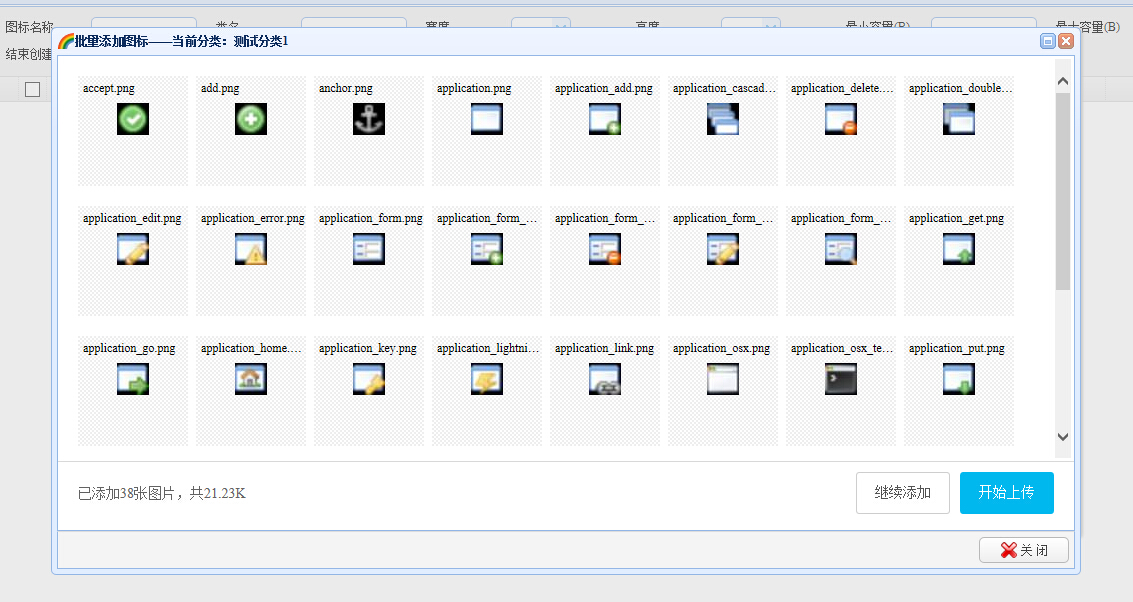
Task: Select the application_form icon with red minus
Action: (605, 249)
